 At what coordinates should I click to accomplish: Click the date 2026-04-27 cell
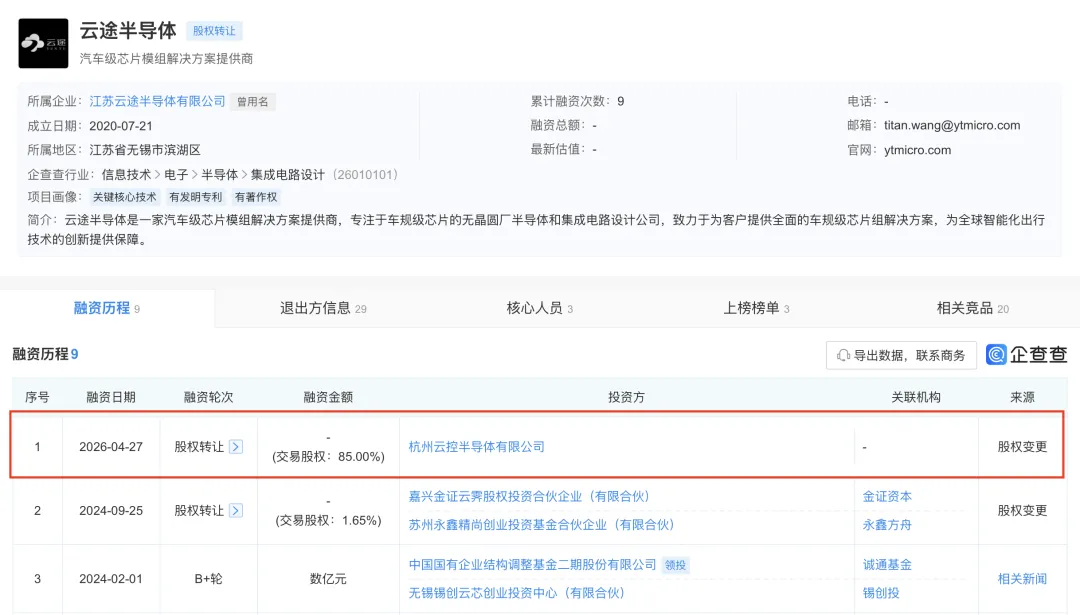pyautogui.click(x=111, y=447)
